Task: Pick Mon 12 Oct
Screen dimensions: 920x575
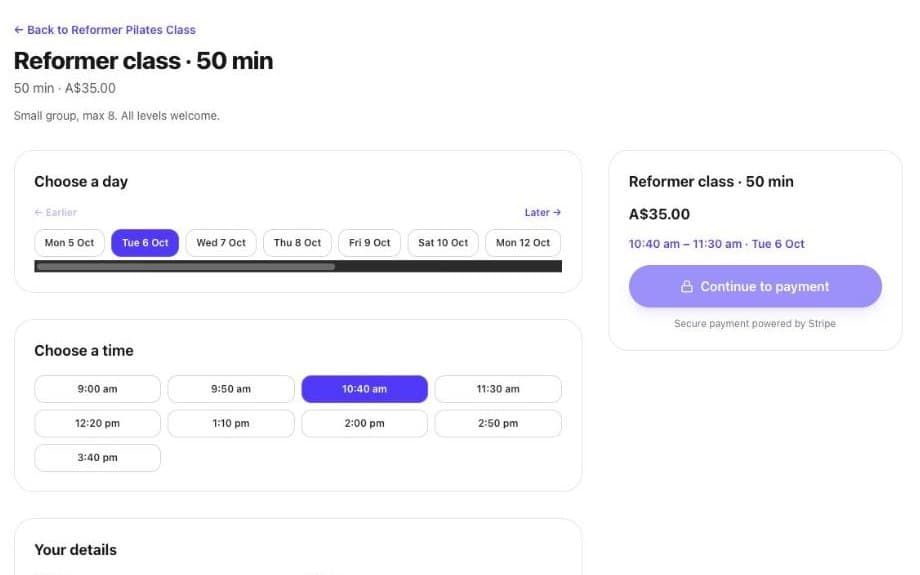Action: pyautogui.click(x=523, y=243)
